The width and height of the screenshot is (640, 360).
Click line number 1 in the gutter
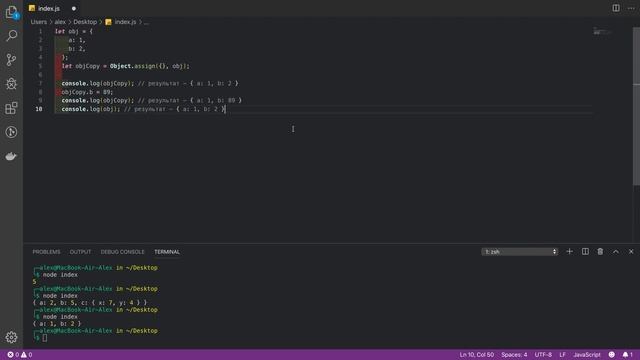(40, 31)
